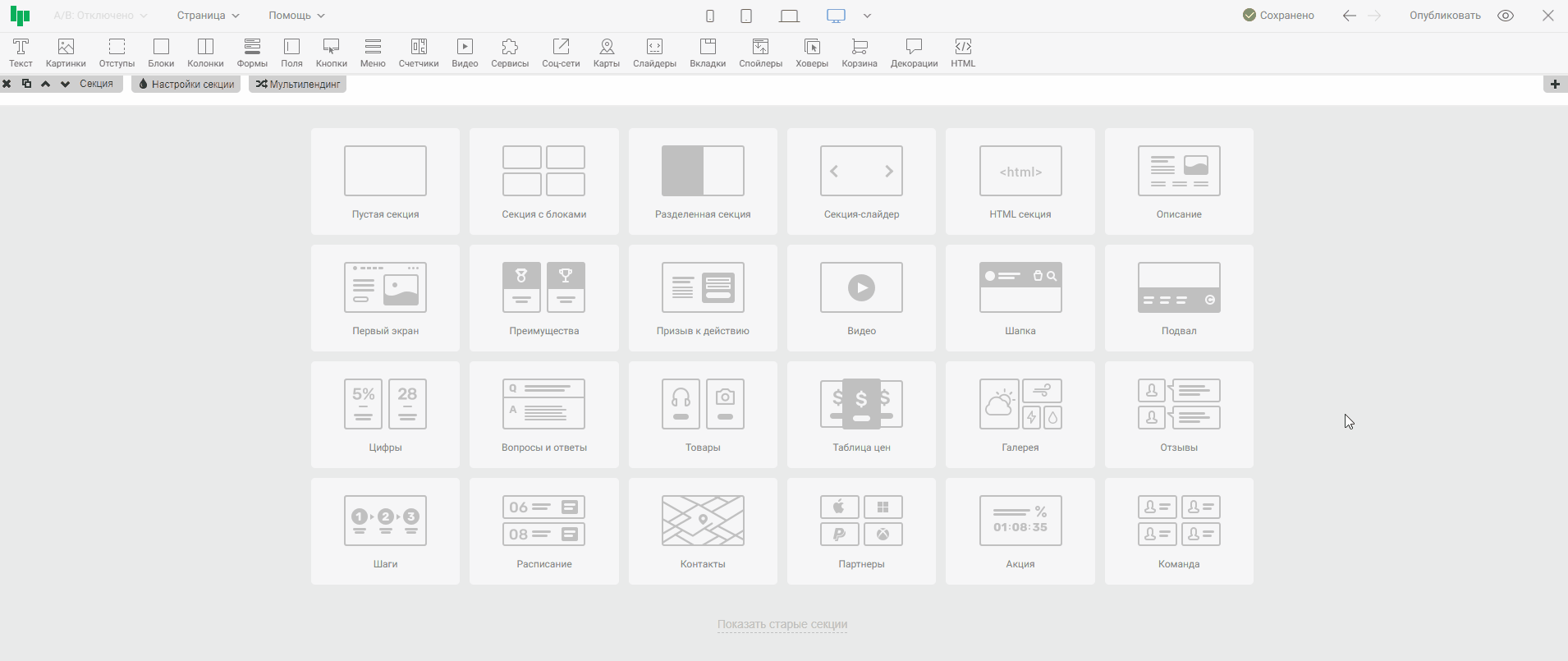The width and height of the screenshot is (1568, 661).
Task: Select the HTML widget icon
Action: (x=963, y=53)
